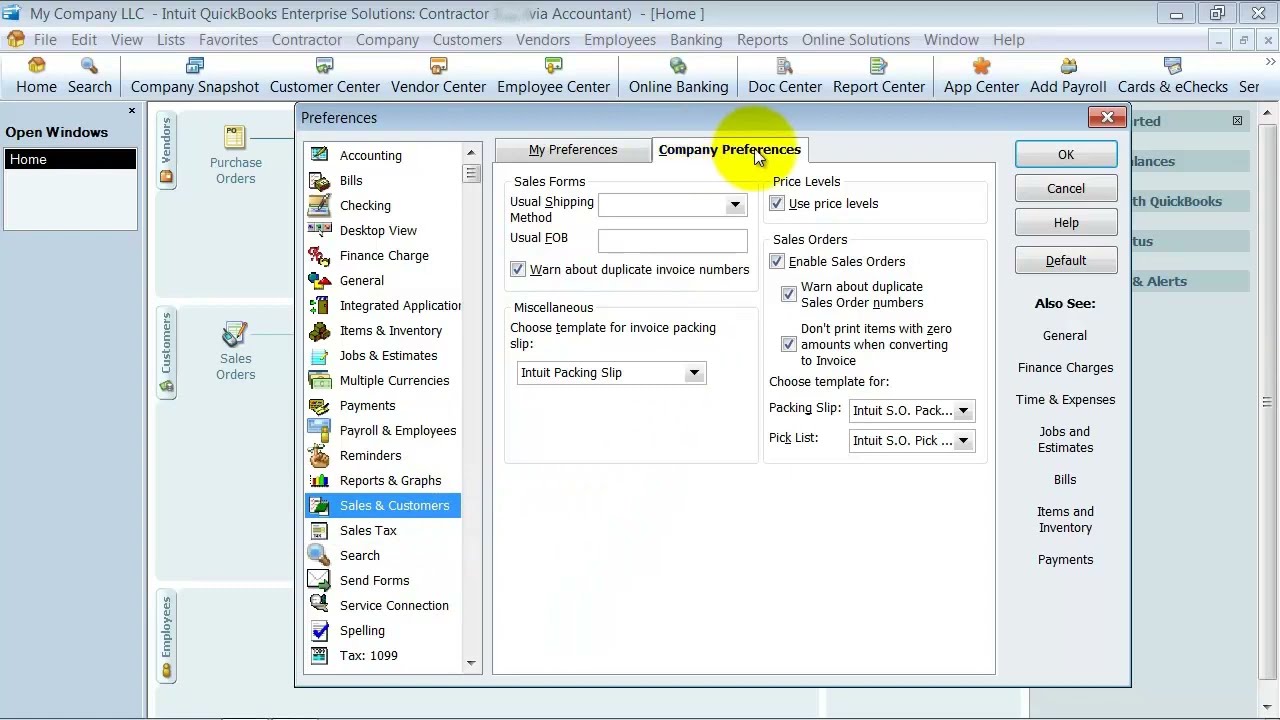The width and height of the screenshot is (1280, 720).
Task: Open the Banking menu
Action: (696, 40)
